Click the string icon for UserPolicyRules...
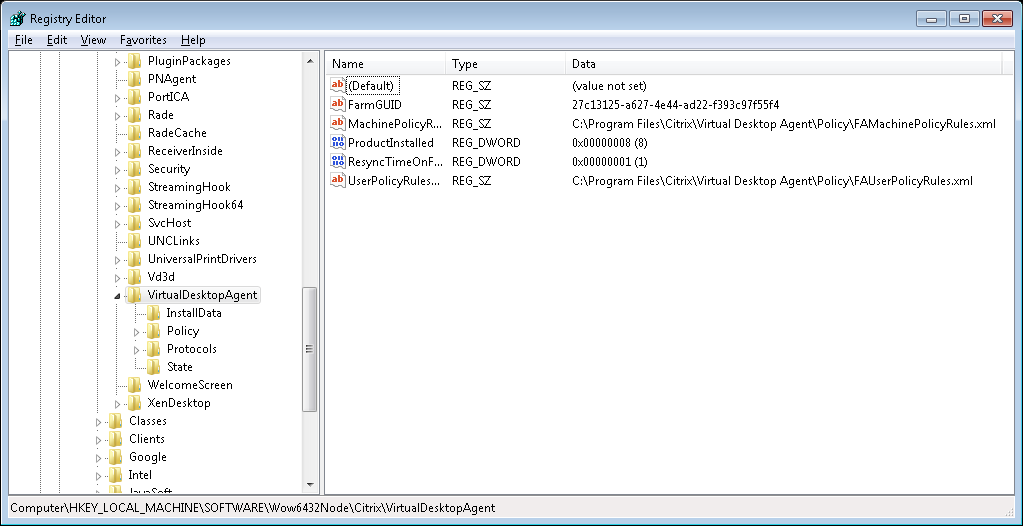The height and width of the screenshot is (526, 1023). point(337,180)
